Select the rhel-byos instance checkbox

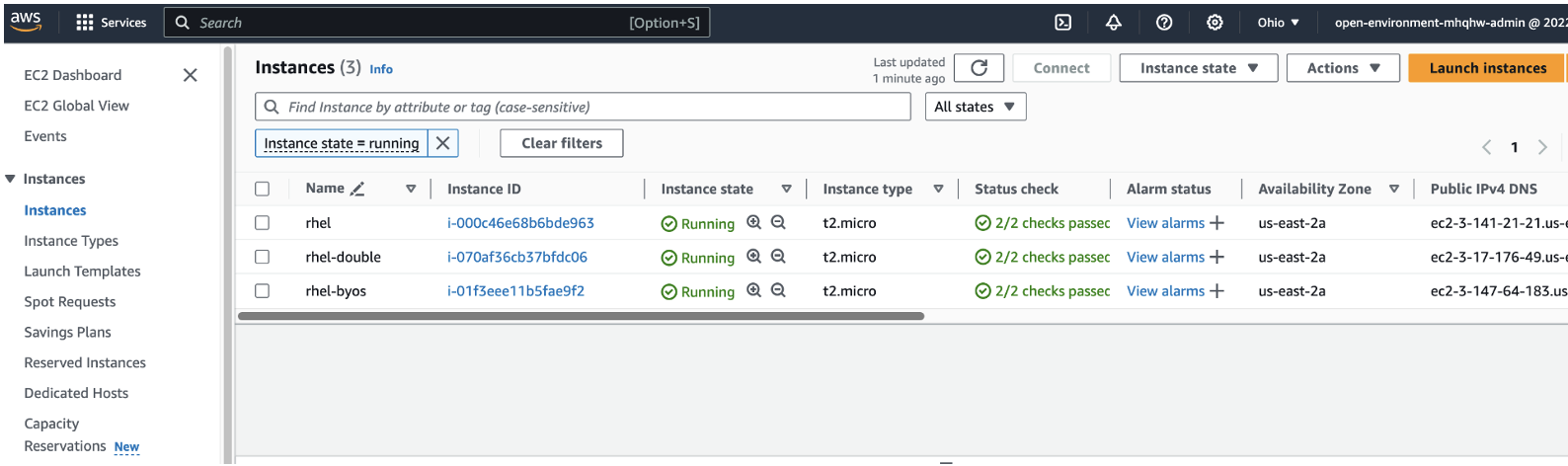coord(262,291)
